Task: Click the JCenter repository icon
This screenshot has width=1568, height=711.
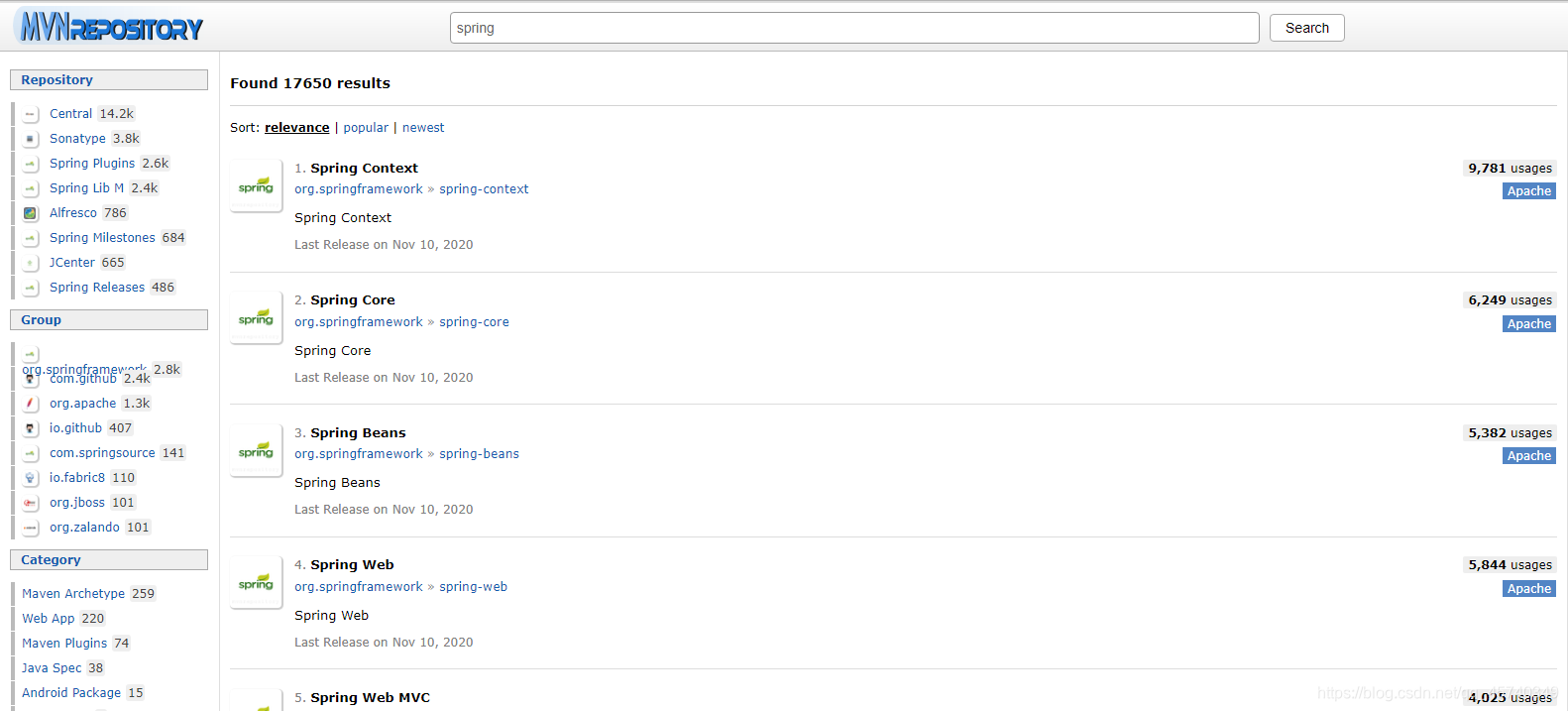Action: click(x=31, y=263)
